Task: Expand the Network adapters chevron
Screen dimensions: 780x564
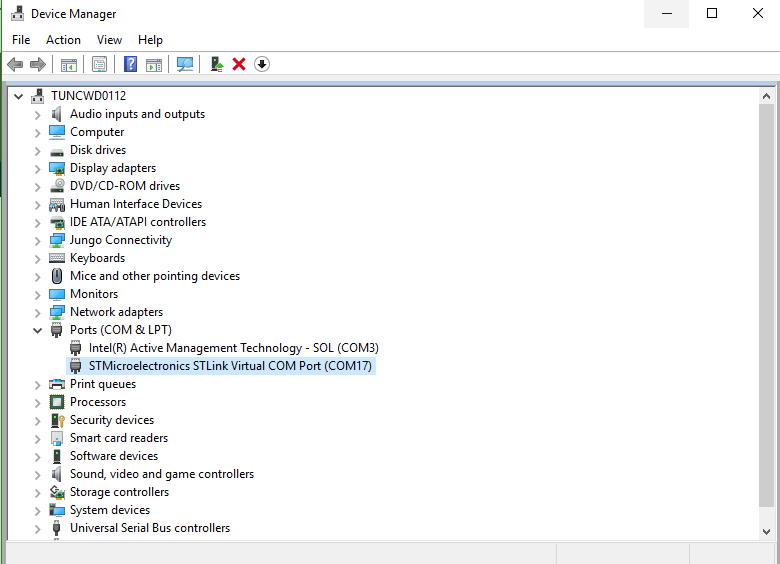Action: tap(37, 312)
